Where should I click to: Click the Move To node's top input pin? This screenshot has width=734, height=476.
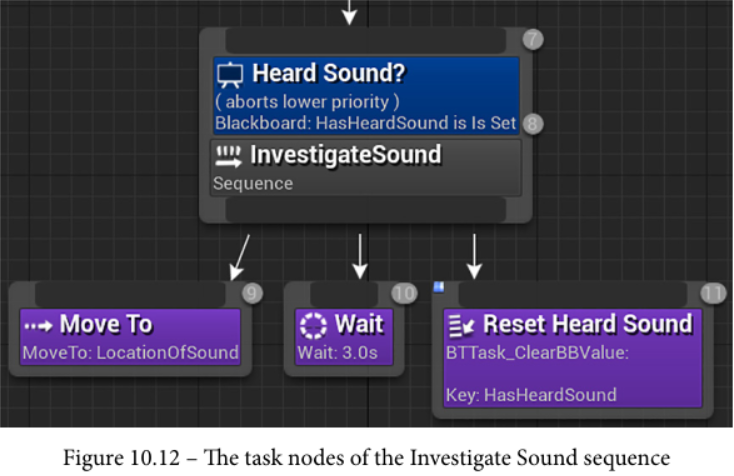click(x=130, y=294)
